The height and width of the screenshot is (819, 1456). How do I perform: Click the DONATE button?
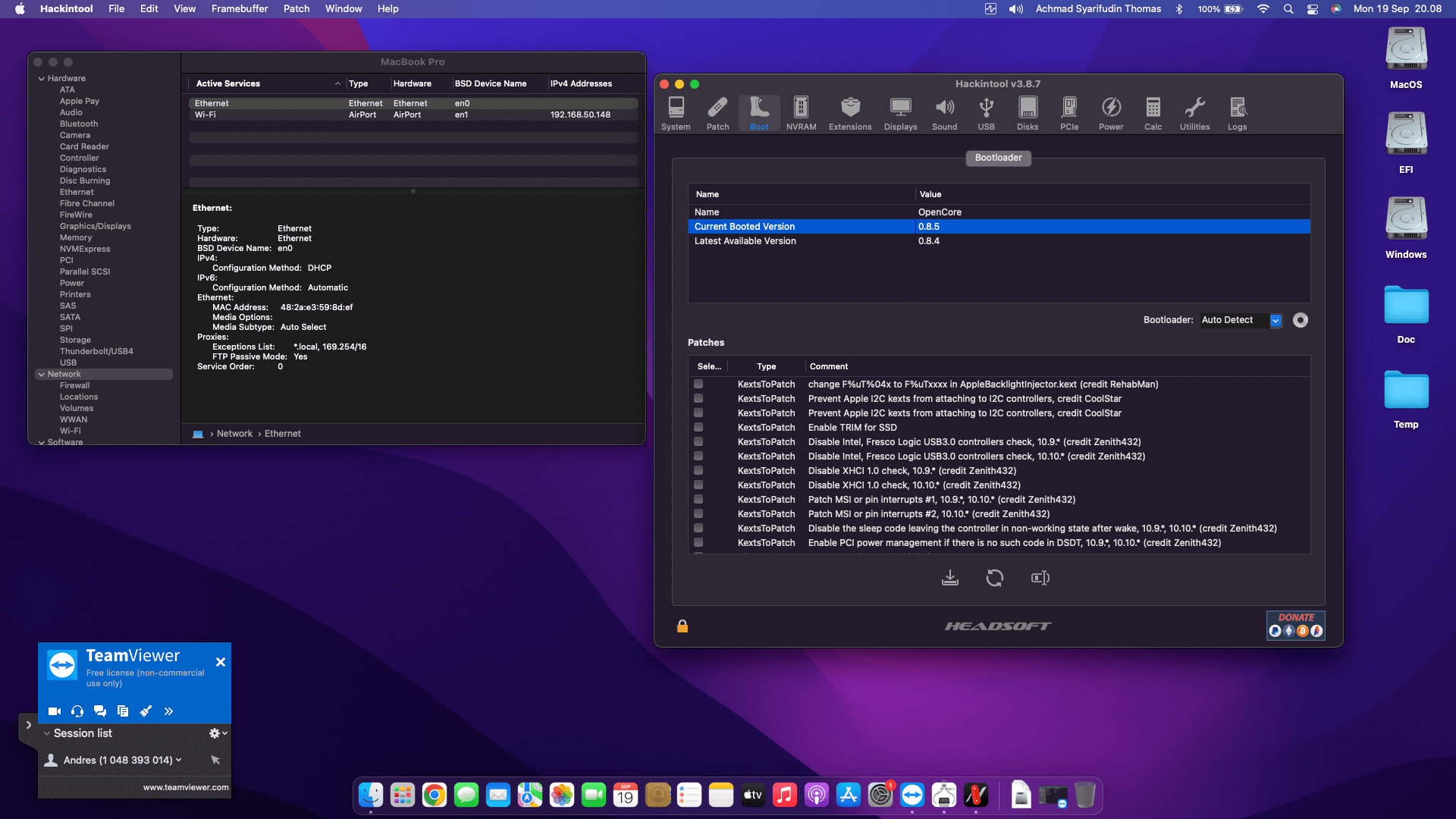1295,625
